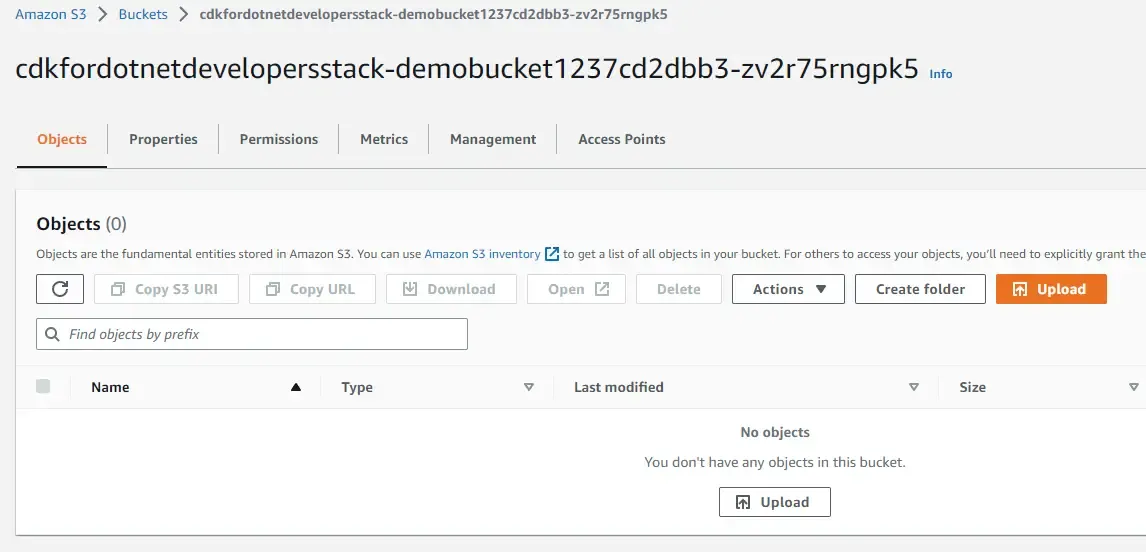
Task: Click the Type column header
Action: point(357,387)
